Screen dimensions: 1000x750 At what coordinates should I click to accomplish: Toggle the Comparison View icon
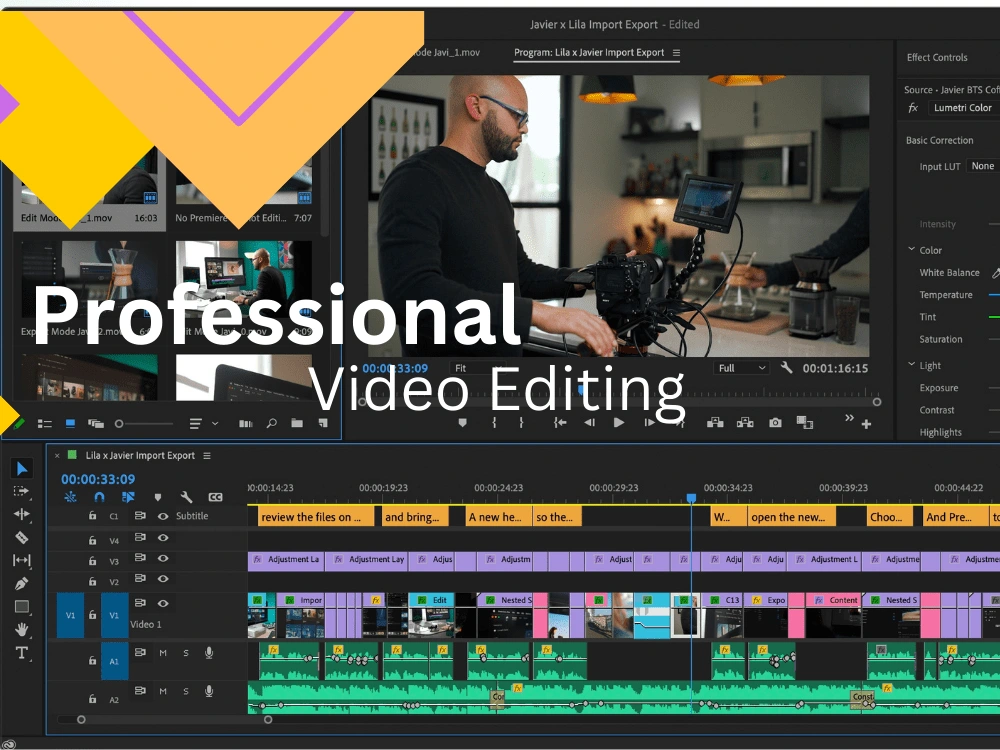coord(805,423)
